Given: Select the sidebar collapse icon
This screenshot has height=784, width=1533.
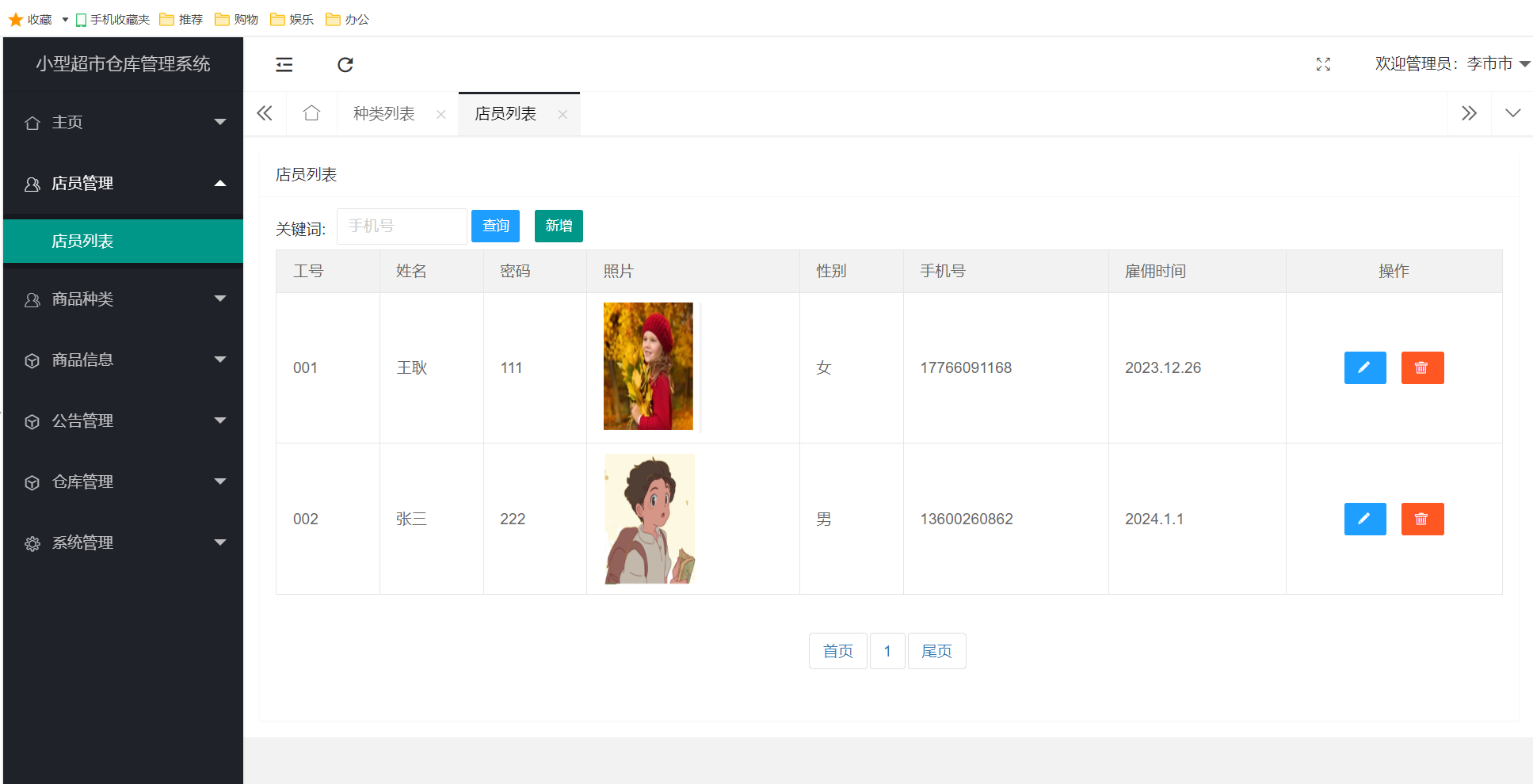Looking at the screenshot, I should coord(284,64).
